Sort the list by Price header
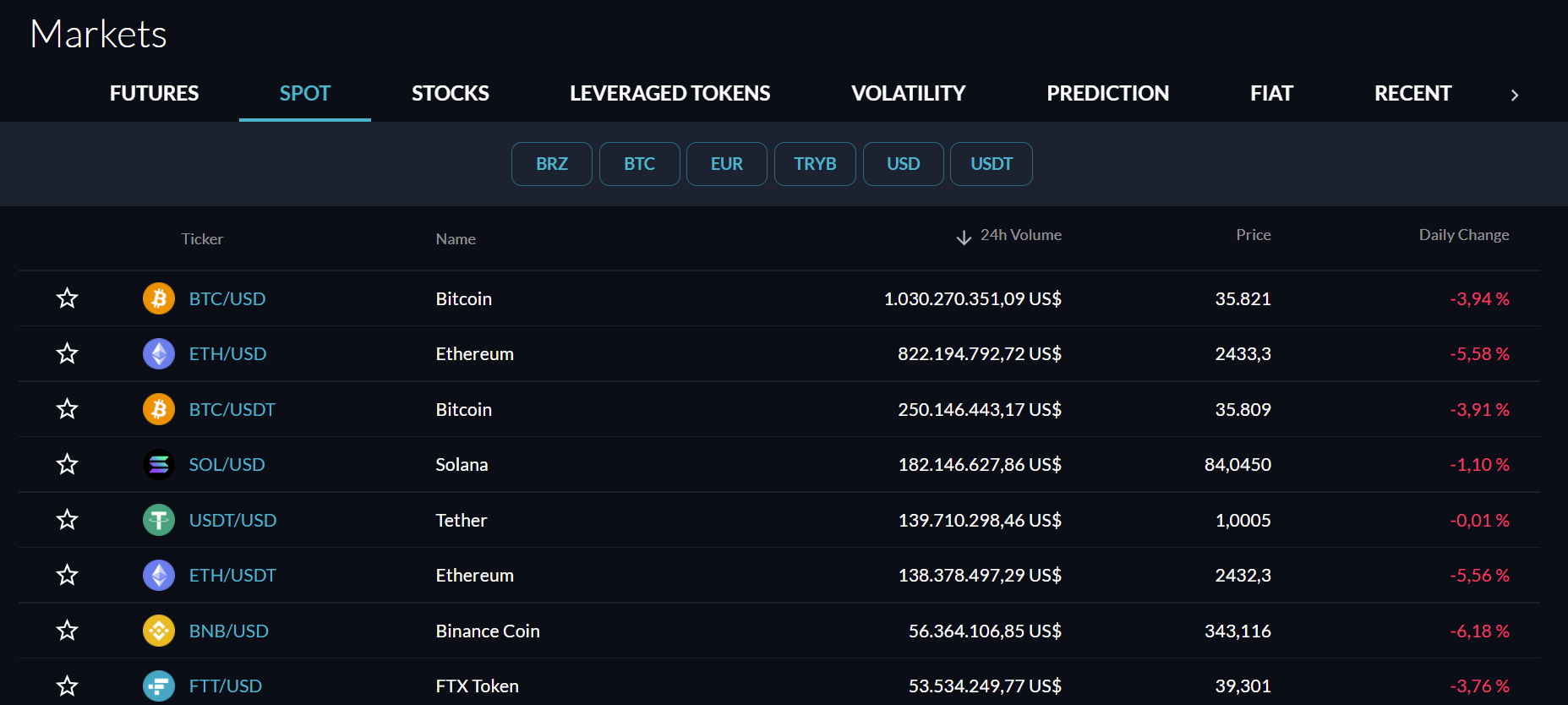This screenshot has height=705, width=1568. (x=1253, y=235)
